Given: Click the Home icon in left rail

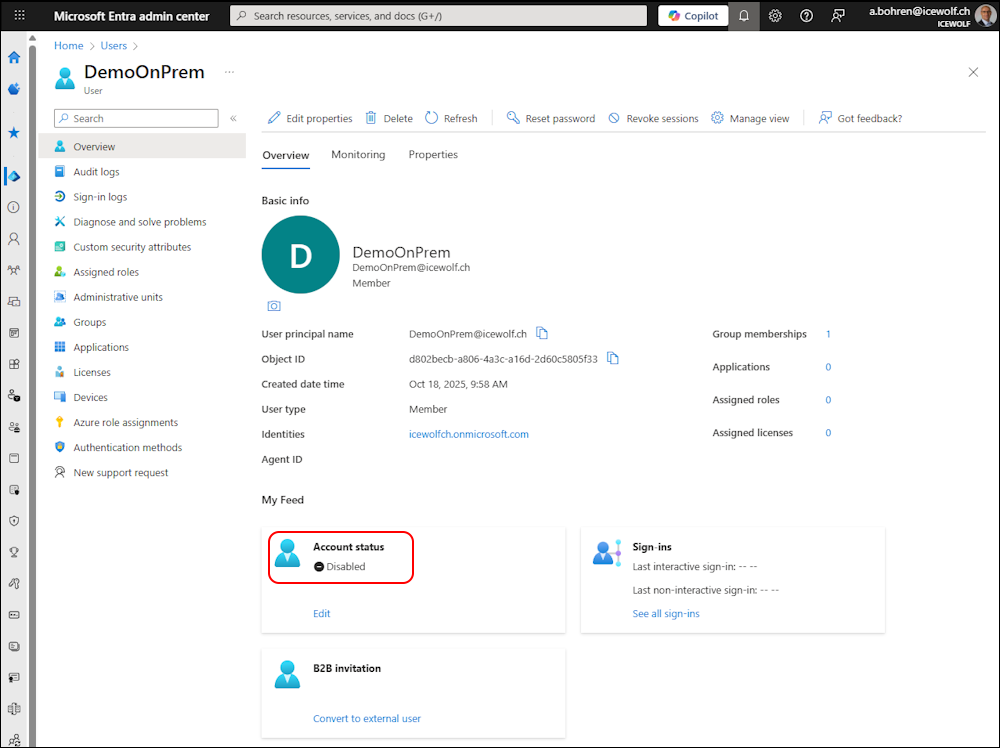Looking at the screenshot, I should click(x=14, y=57).
